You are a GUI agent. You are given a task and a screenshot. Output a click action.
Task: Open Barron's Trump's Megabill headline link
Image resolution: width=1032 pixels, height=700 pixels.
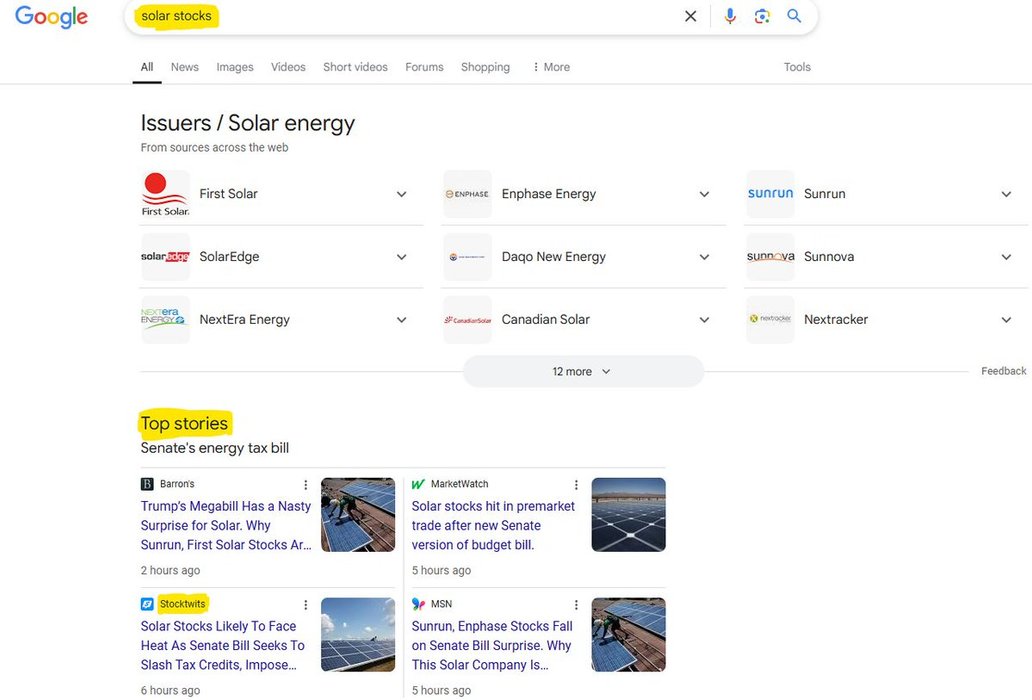point(226,525)
